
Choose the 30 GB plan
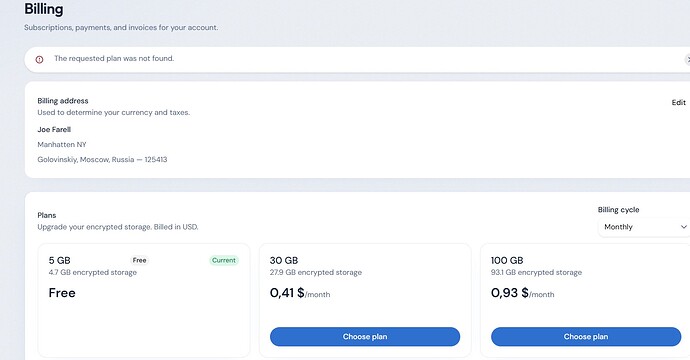[x=365, y=337]
